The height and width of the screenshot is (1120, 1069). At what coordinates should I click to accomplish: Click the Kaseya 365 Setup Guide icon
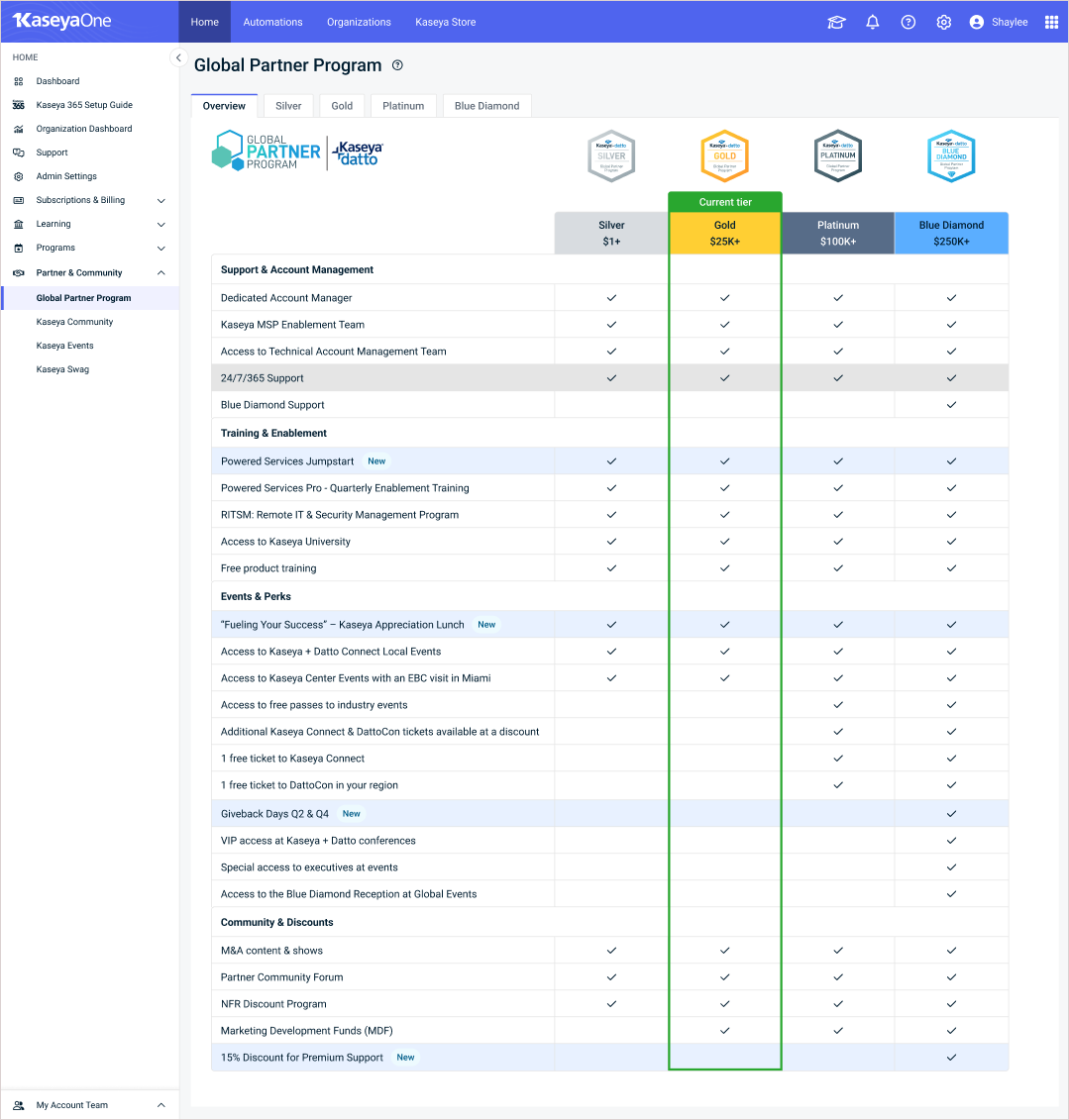pyautogui.click(x=19, y=105)
